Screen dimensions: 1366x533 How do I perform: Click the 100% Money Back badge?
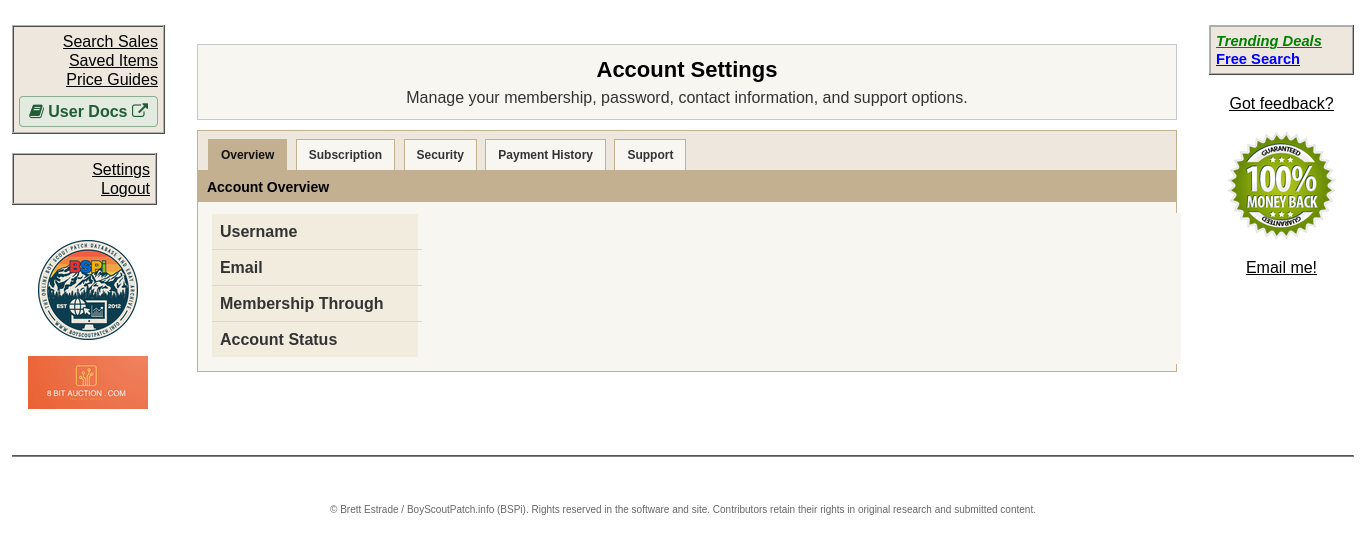(1281, 185)
